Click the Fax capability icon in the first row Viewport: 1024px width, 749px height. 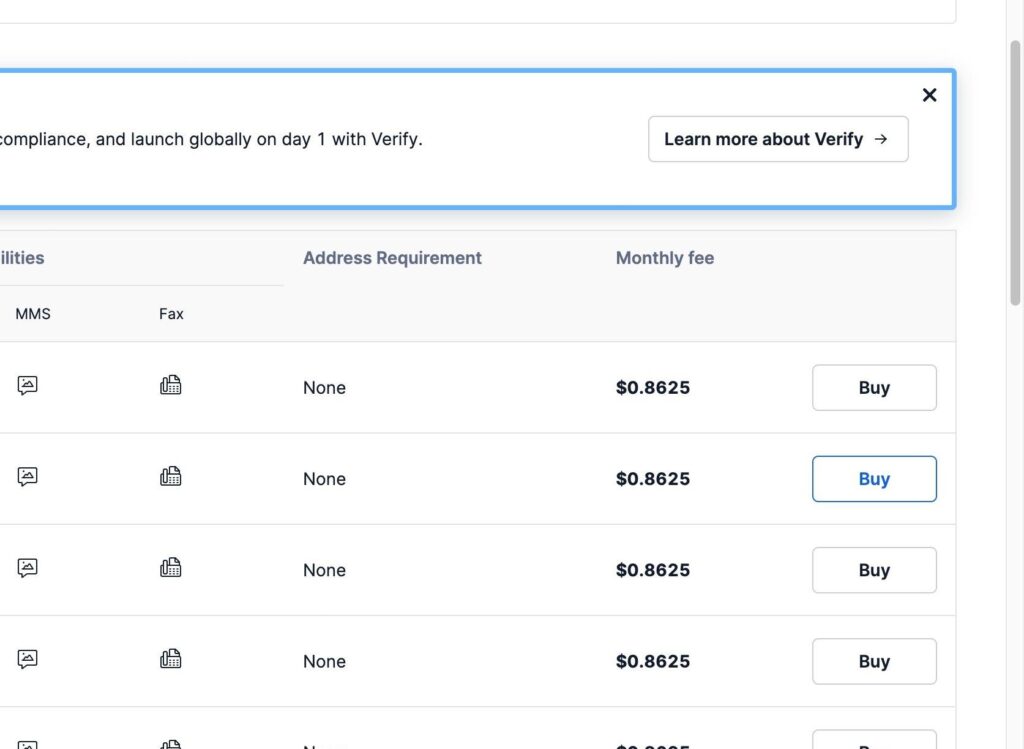(x=171, y=386)
